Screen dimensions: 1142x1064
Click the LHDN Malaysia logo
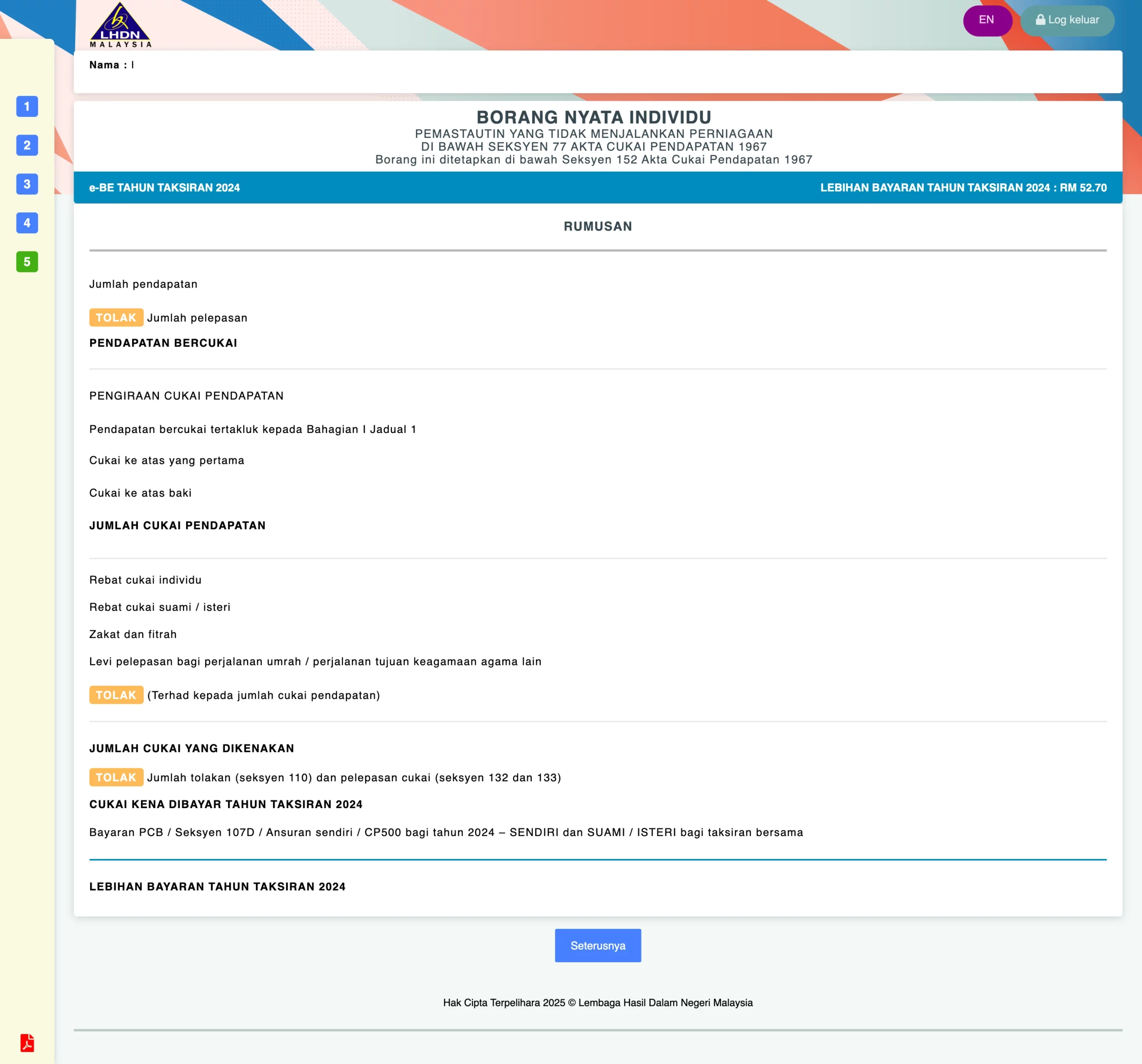pyautogui.click(x=119, y=24)
